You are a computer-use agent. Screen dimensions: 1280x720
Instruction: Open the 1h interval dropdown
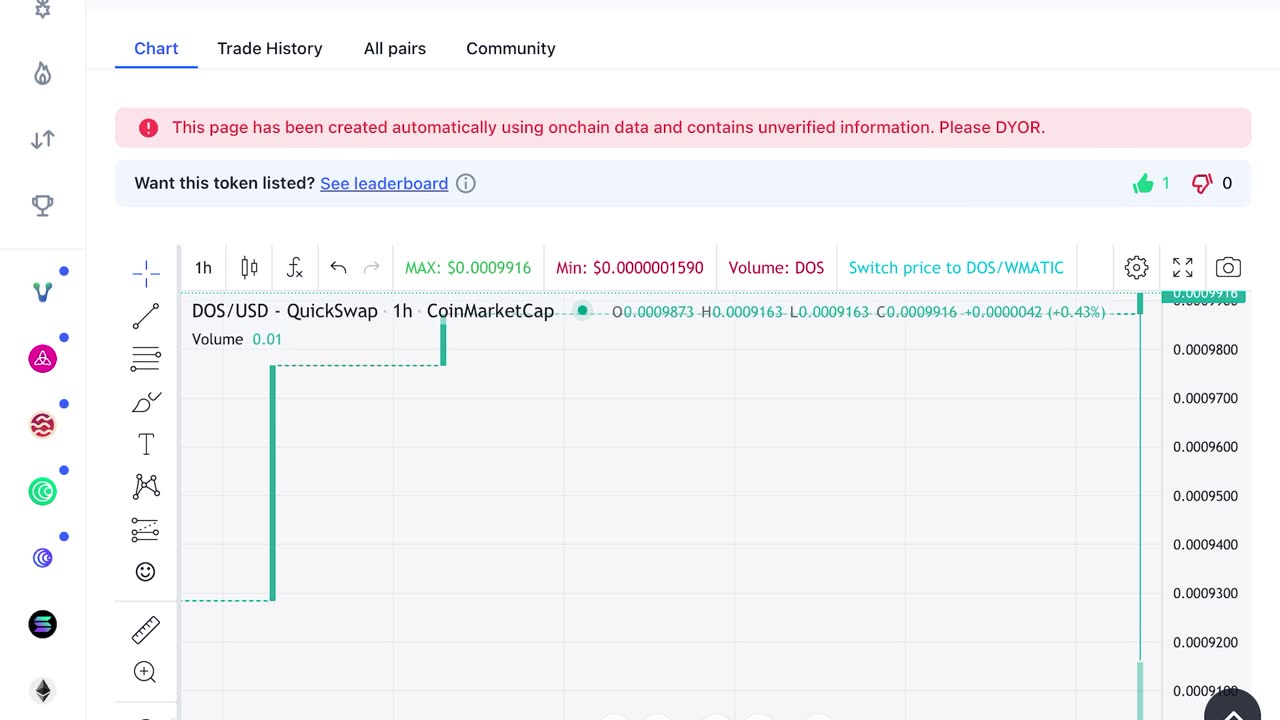[203, 267]
